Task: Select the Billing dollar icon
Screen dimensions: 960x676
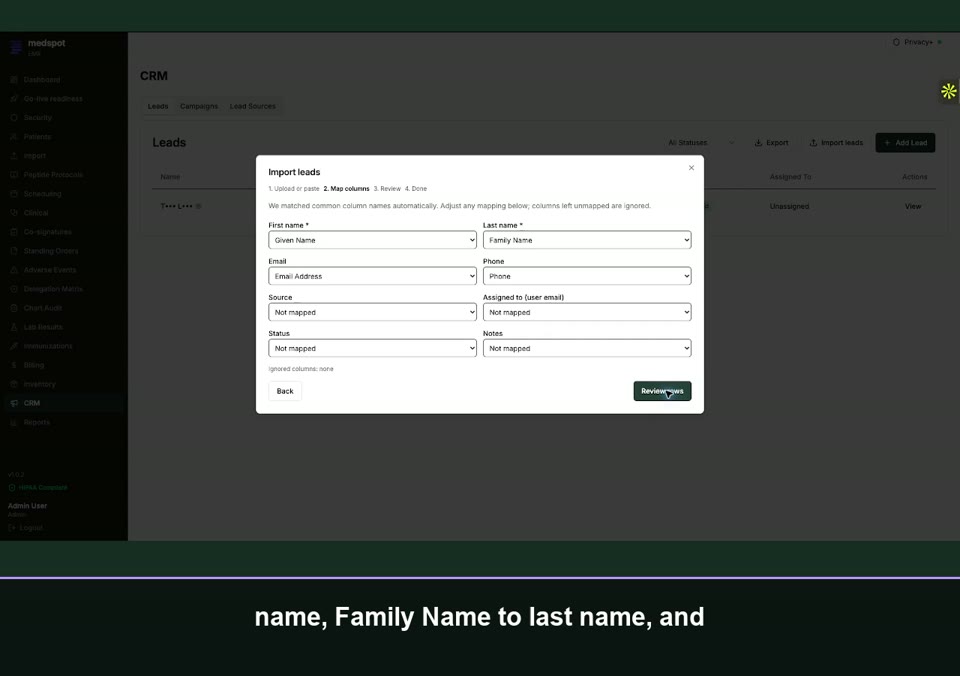Action: coord(14,365)
